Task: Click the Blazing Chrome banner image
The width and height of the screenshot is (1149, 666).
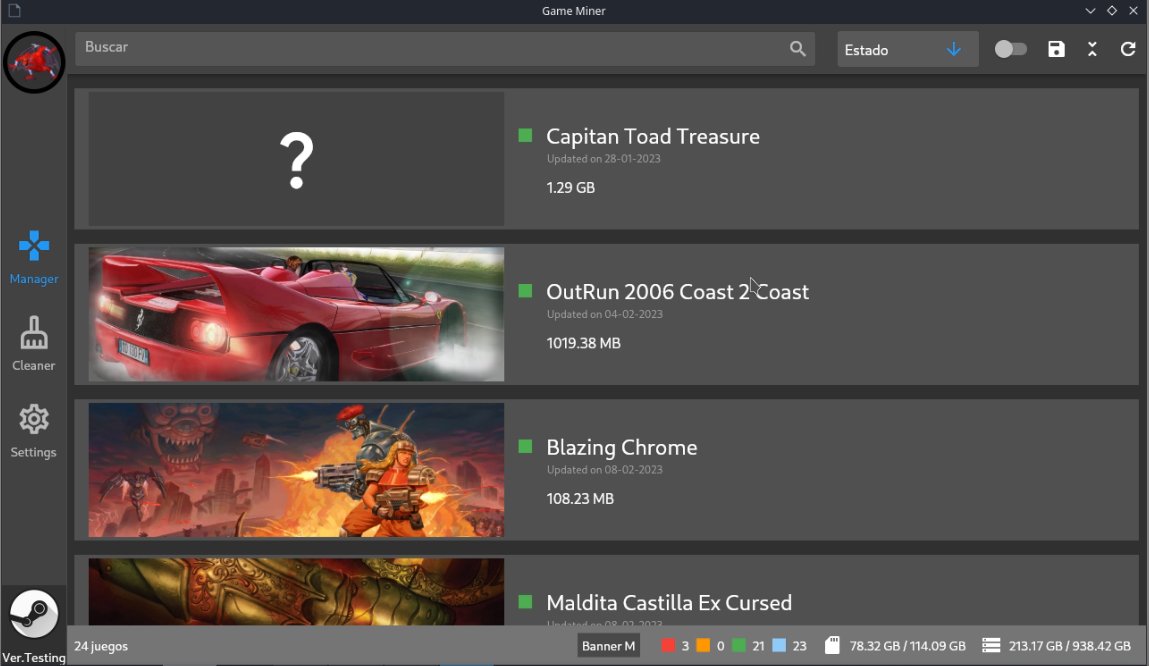Action: [x=296, y=470]
